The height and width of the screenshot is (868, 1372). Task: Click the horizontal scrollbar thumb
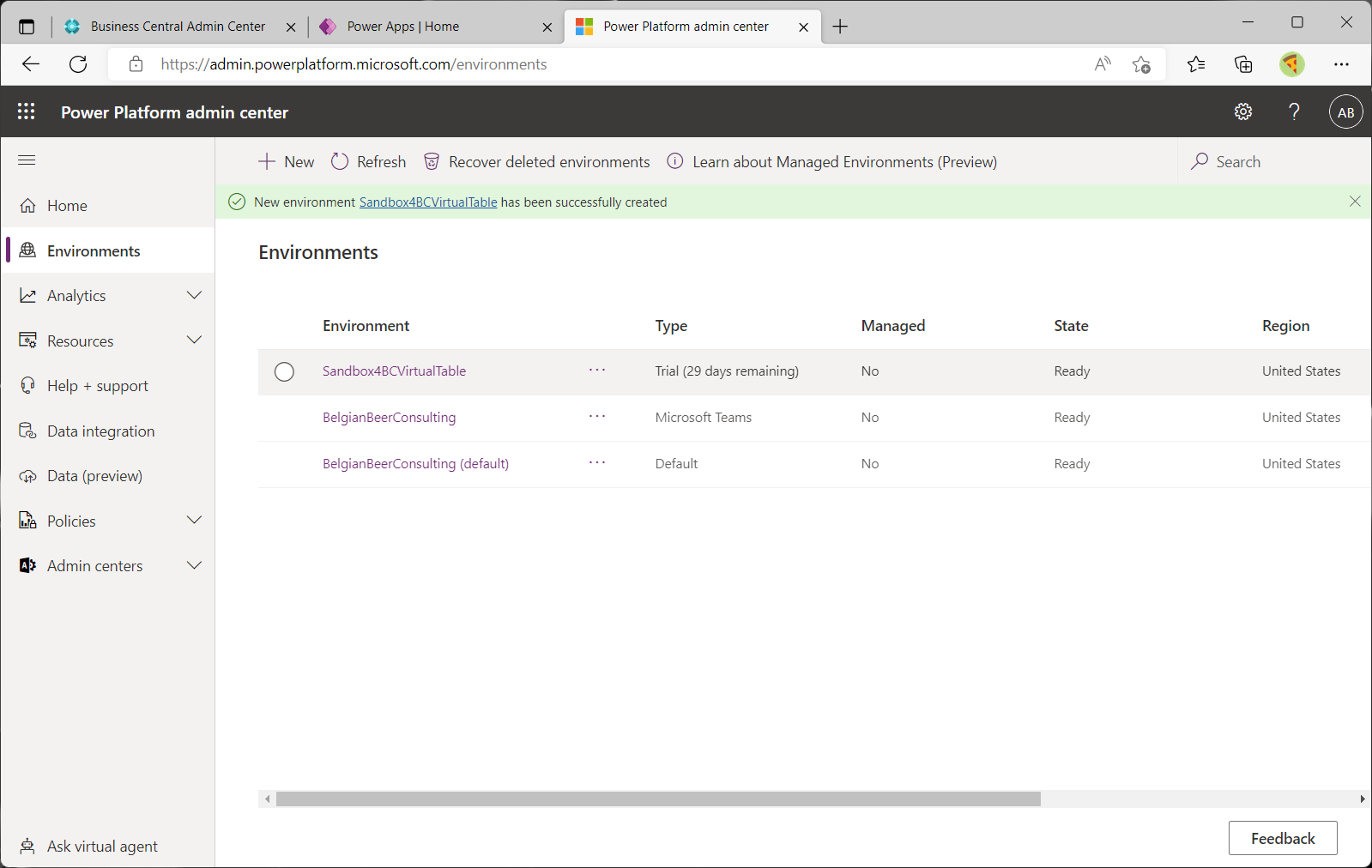[658, 799]
